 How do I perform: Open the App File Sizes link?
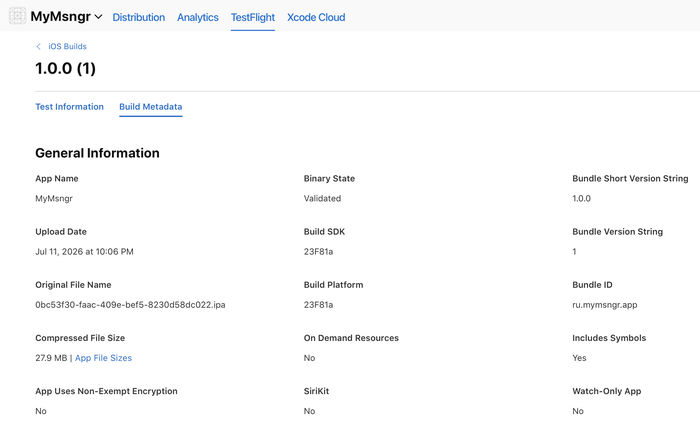click(x=103, y=358)
